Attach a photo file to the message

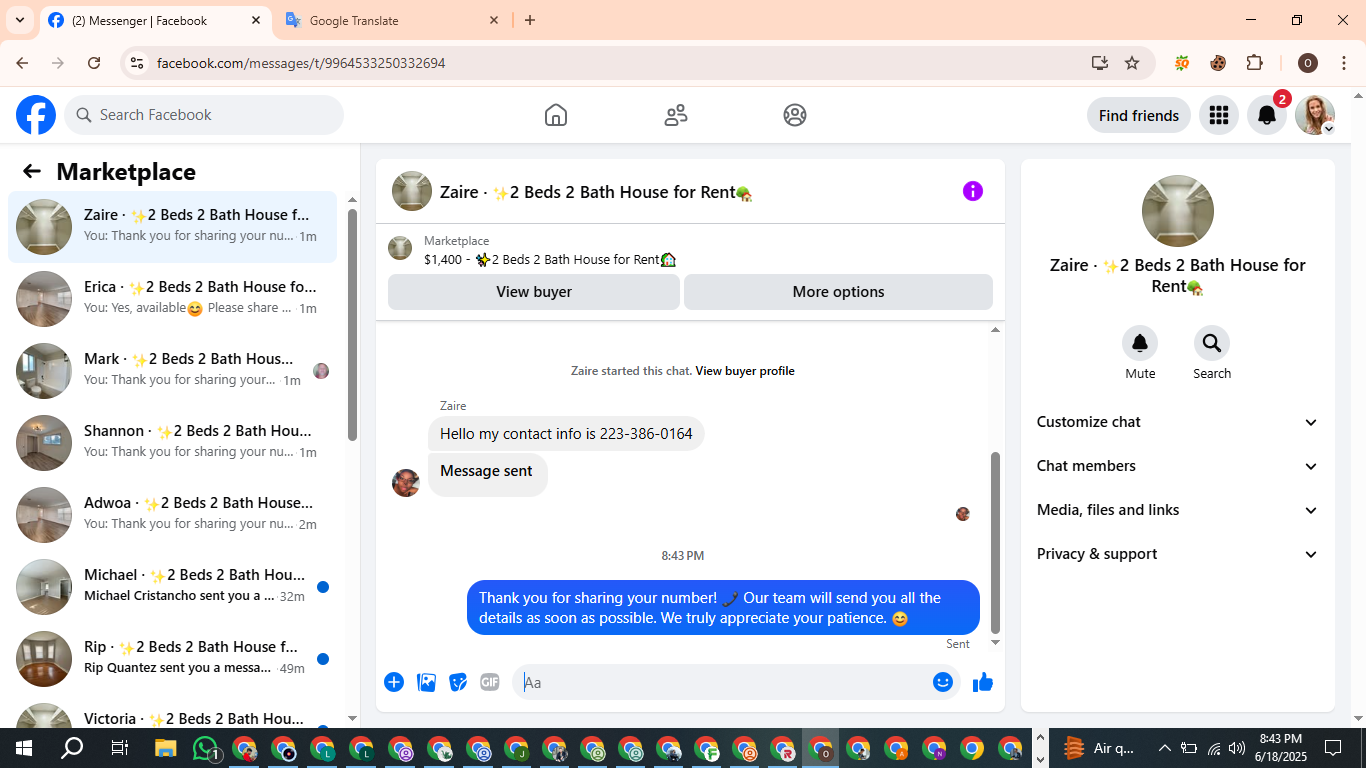tap(426, 682)
